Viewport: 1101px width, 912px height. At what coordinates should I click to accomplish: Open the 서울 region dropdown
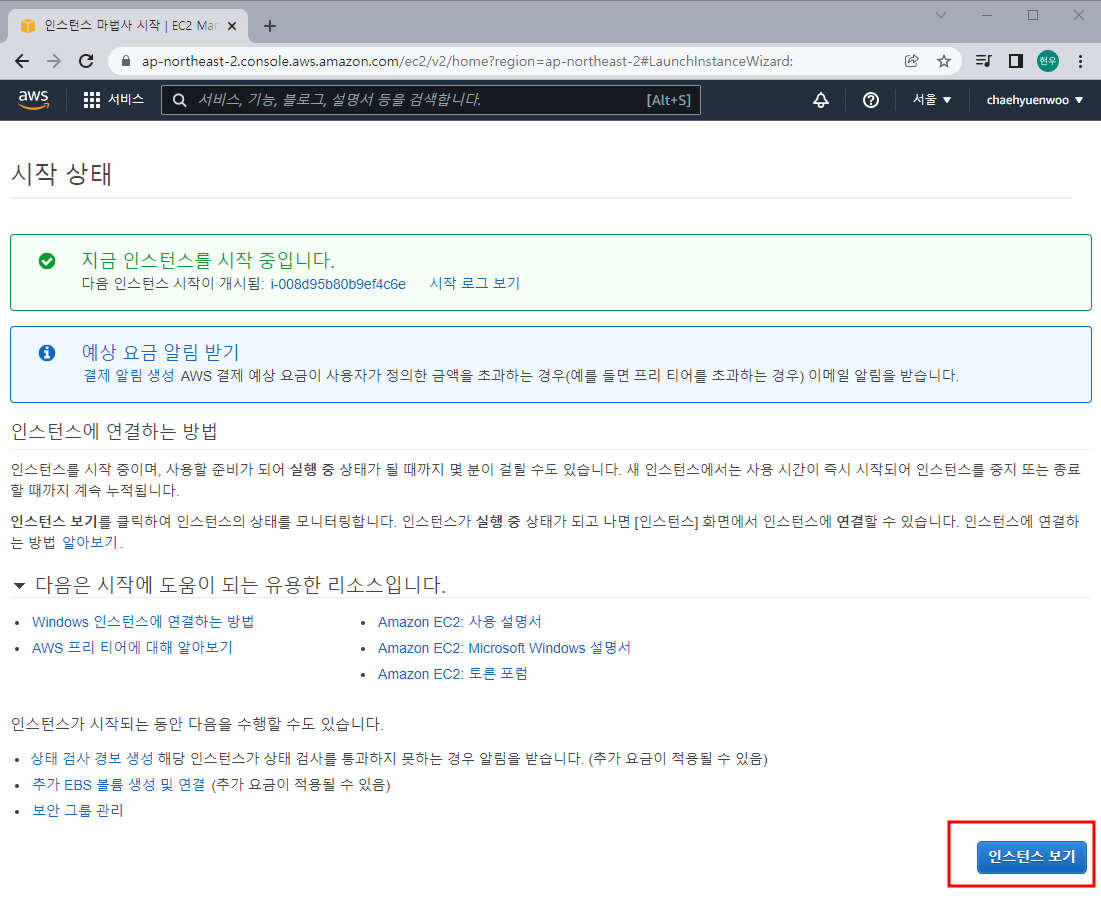tap(931, 99)
